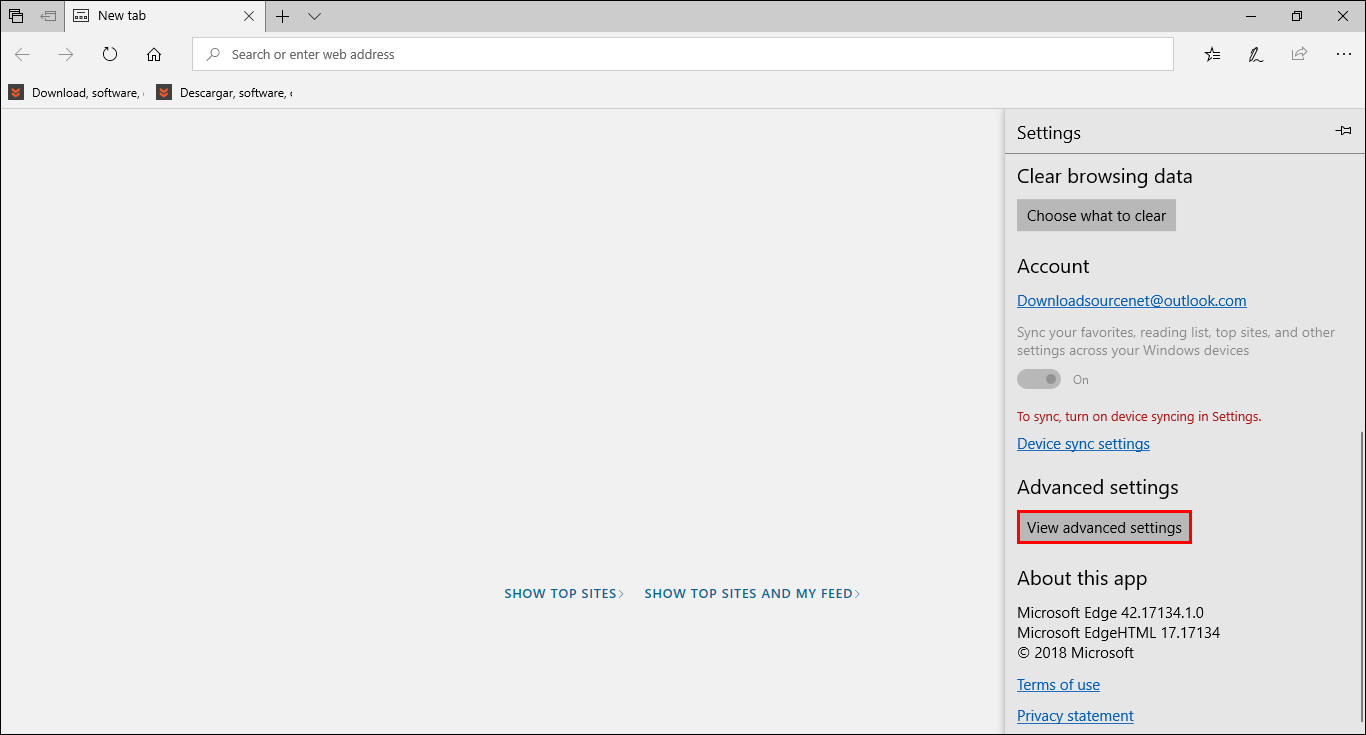Screen dimensions: 1366x735
Task: Pin the Settings pane
Action: [x=1343, y=131]
